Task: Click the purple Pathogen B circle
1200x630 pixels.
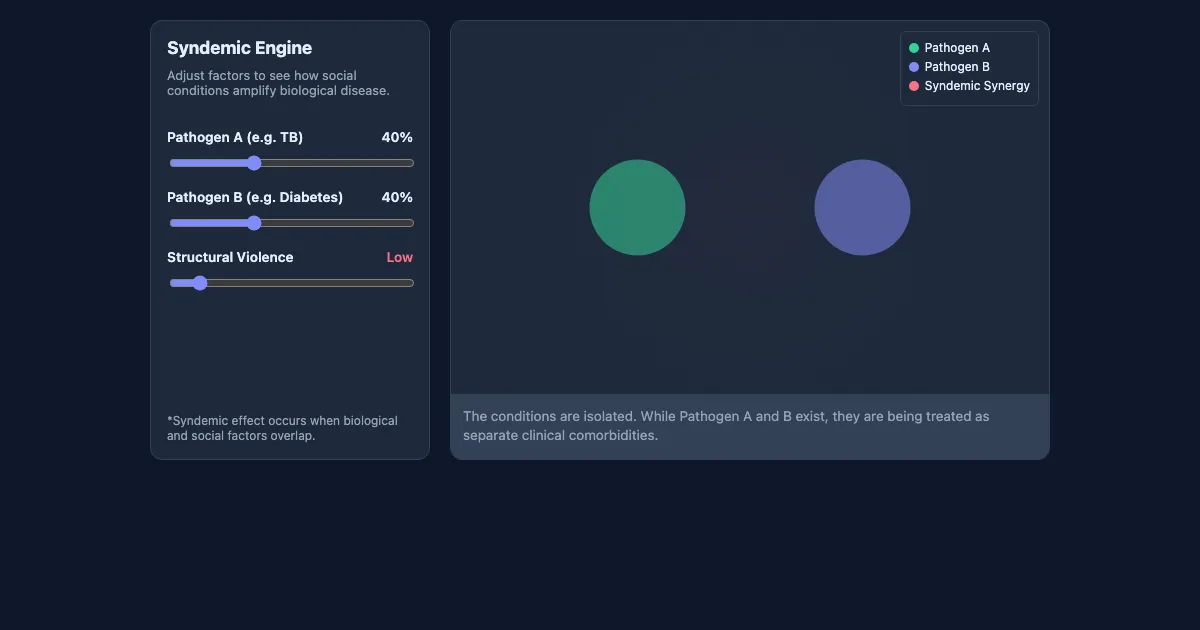Action: pos(862,207)
